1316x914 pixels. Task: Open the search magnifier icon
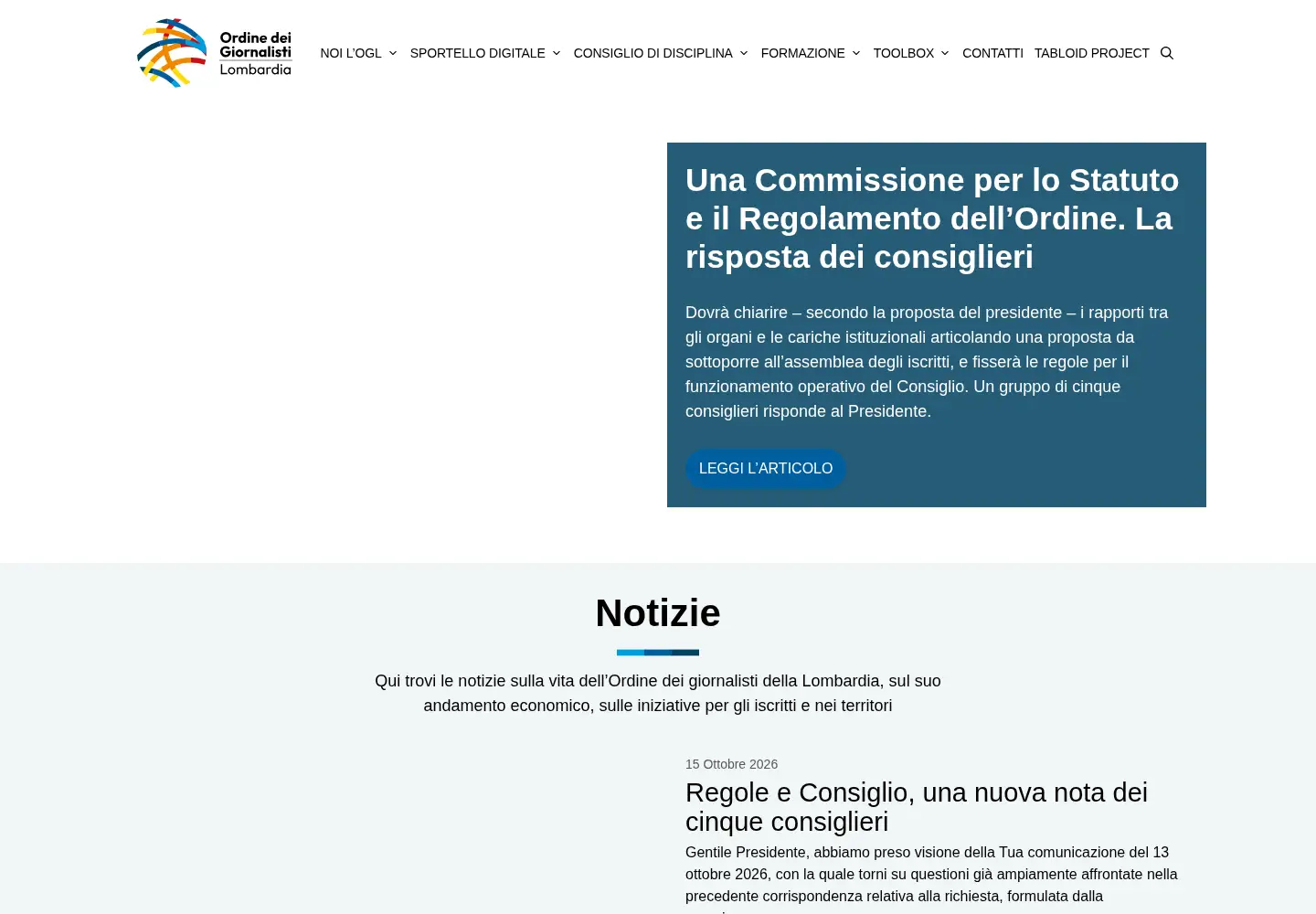click(1167, 53)
